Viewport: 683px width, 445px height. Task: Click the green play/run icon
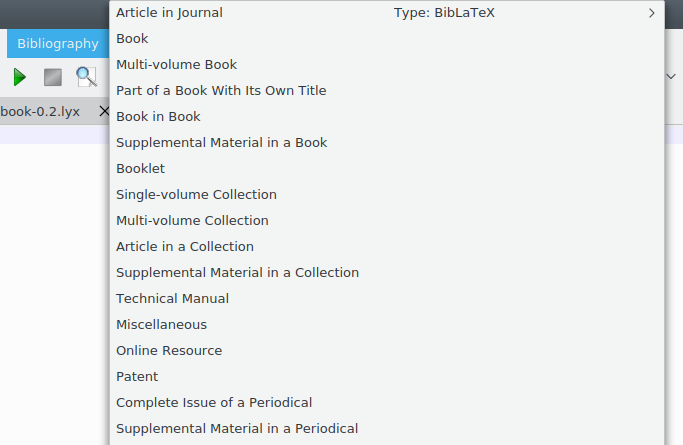[x=19, y=77]
